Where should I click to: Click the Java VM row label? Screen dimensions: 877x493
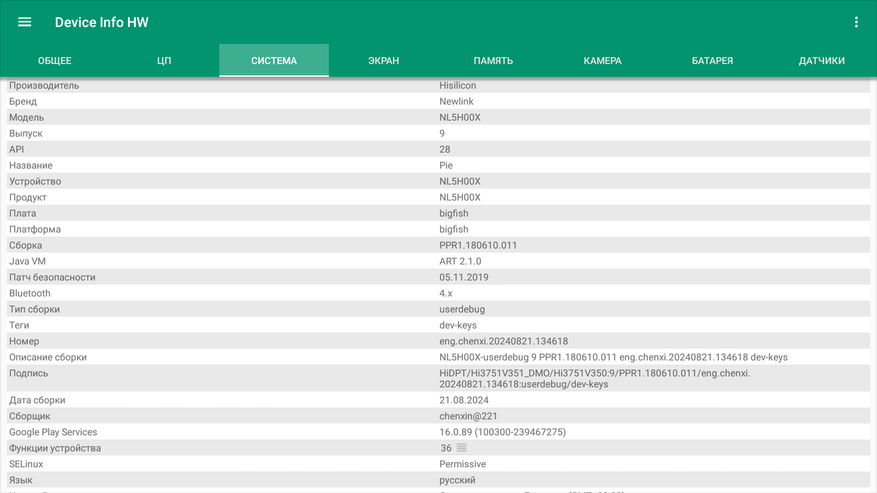pyautogui.click(x=27, y=261)
